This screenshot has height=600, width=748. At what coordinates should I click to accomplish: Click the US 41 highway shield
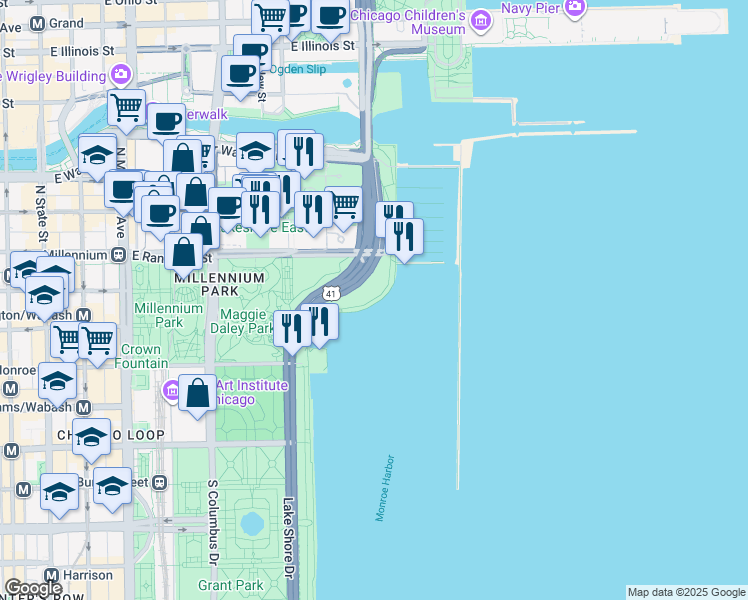(331, 294)
